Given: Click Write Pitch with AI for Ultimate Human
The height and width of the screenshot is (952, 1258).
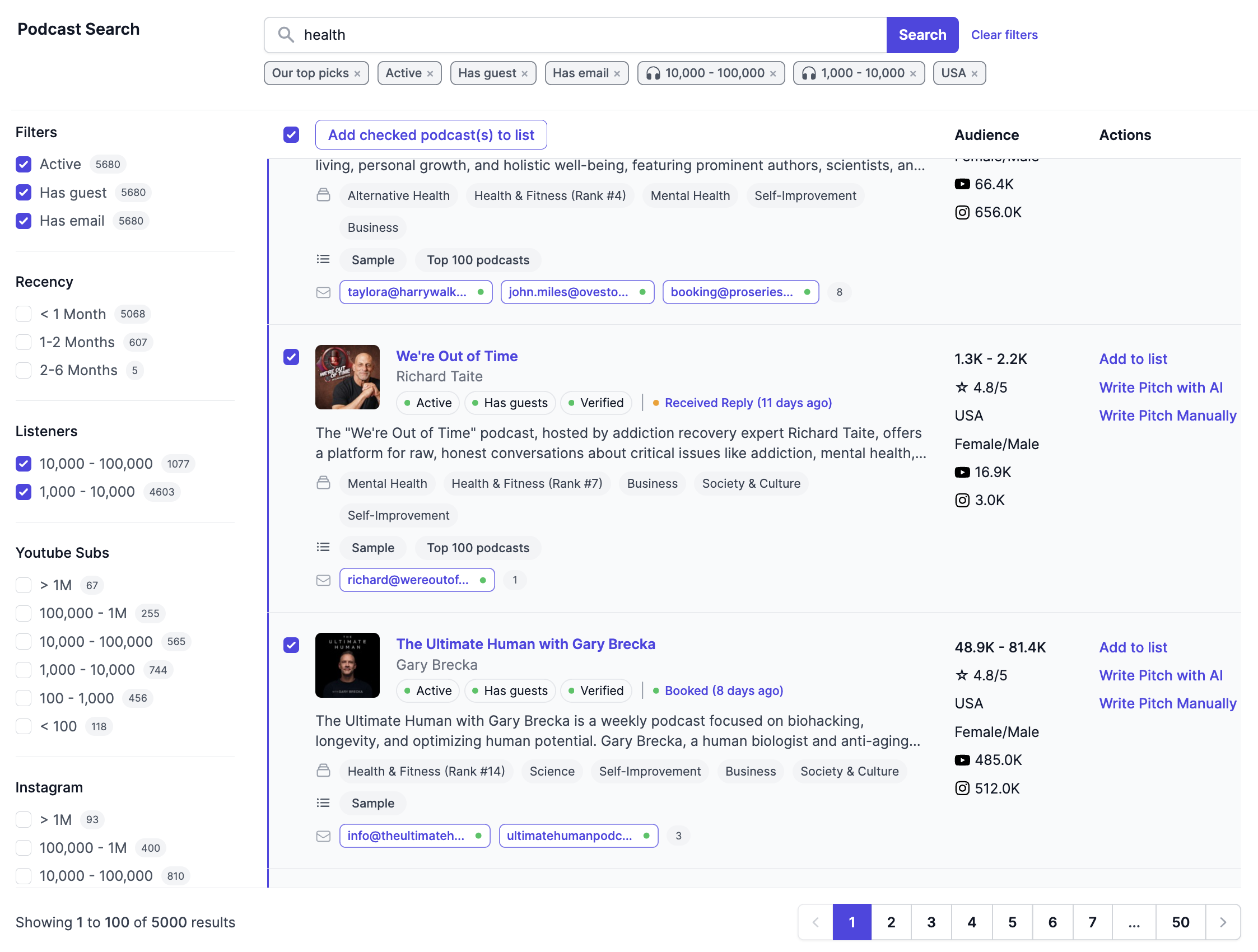Looking at the screenshot, I should (1161, 675).
